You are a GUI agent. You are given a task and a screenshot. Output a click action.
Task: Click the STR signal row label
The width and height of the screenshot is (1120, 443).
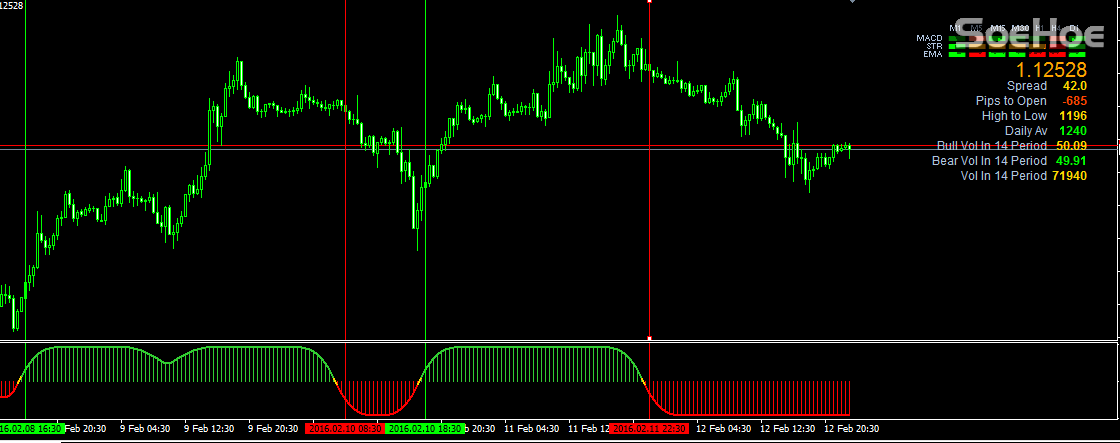(934, 46)
